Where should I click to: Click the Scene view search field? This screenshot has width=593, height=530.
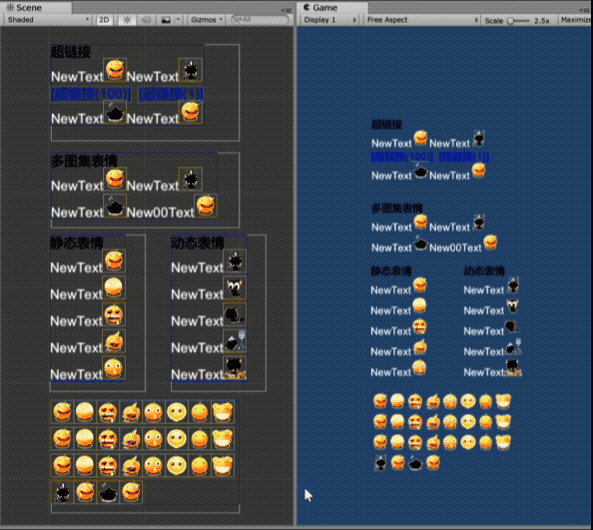click(260, 20)
